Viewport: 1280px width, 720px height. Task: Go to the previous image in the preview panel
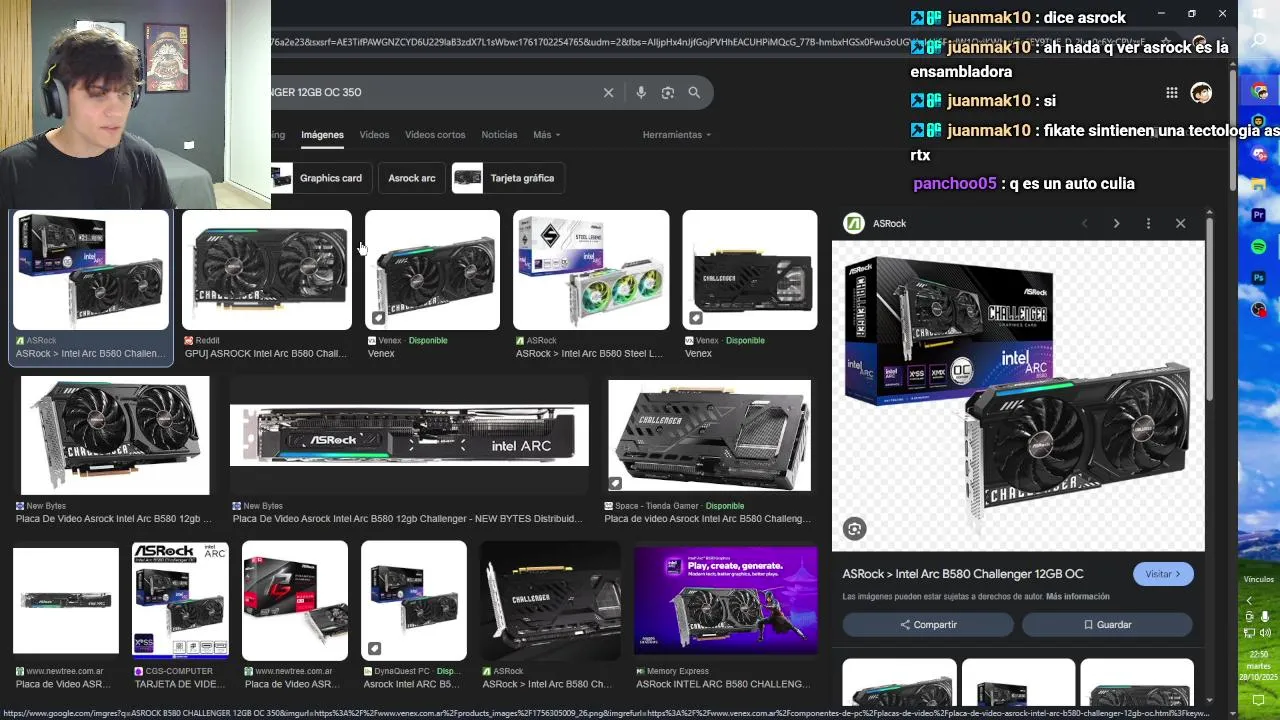1084,224
